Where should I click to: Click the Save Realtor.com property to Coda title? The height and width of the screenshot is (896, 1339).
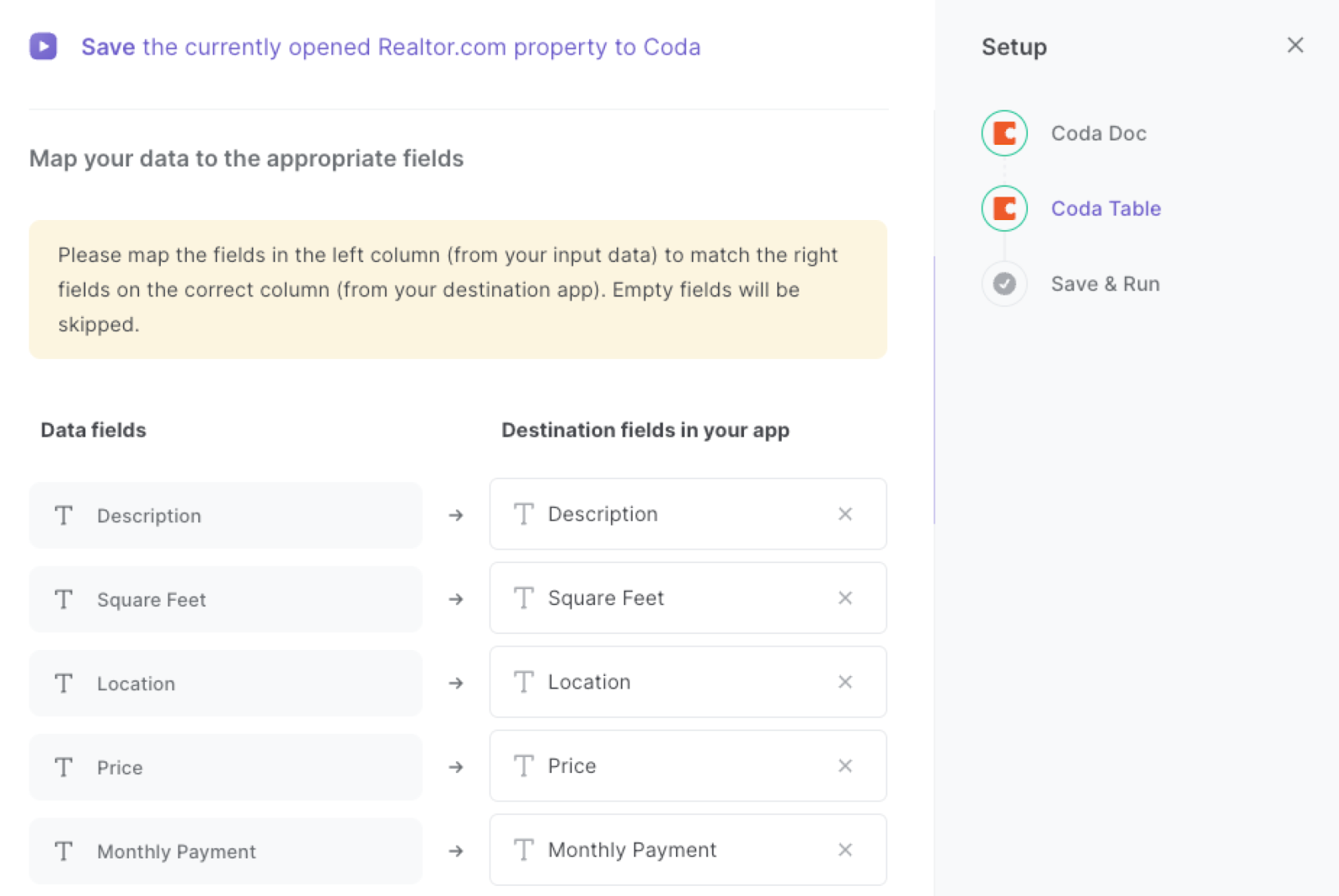point(391,47)
